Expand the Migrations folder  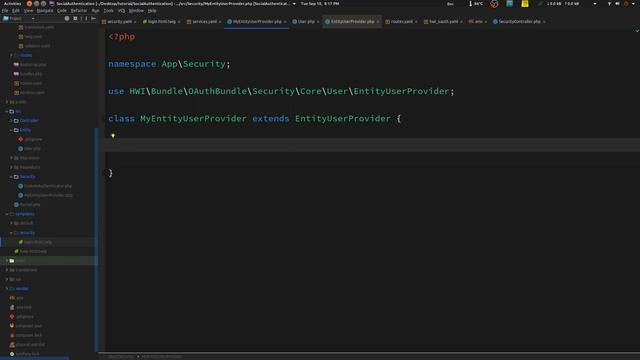click(x=11, y=158)
